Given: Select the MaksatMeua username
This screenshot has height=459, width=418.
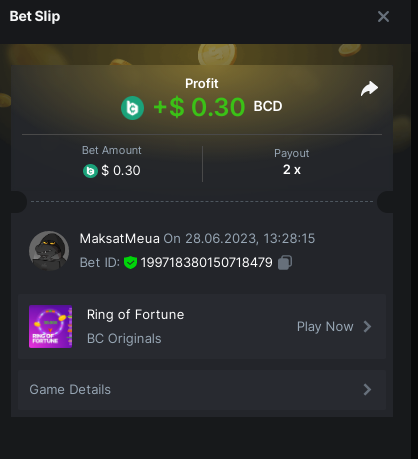Looking at the screenshot, I should pos(120,239).
